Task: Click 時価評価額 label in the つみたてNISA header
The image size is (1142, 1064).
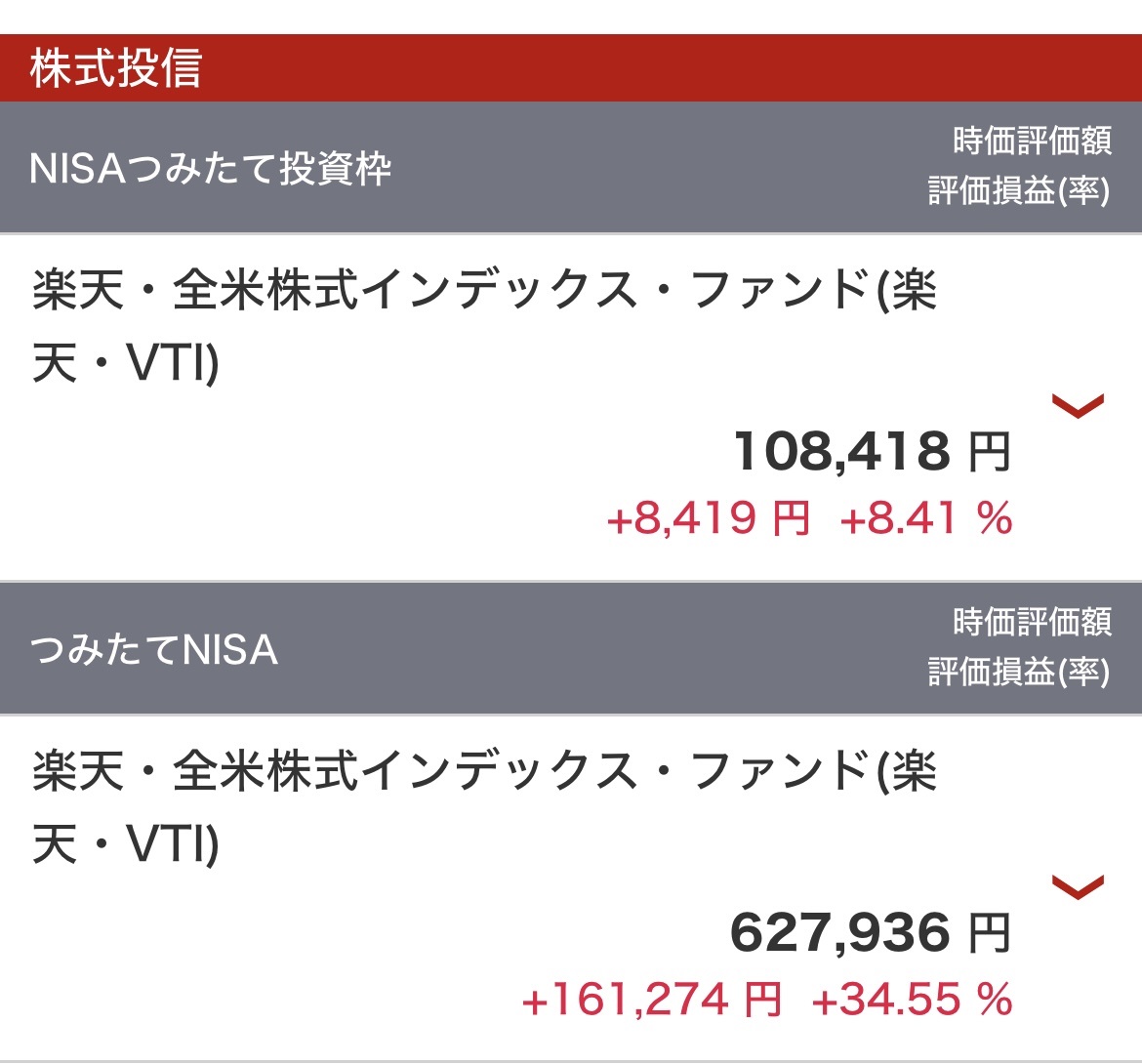Action: [1032, 622]
